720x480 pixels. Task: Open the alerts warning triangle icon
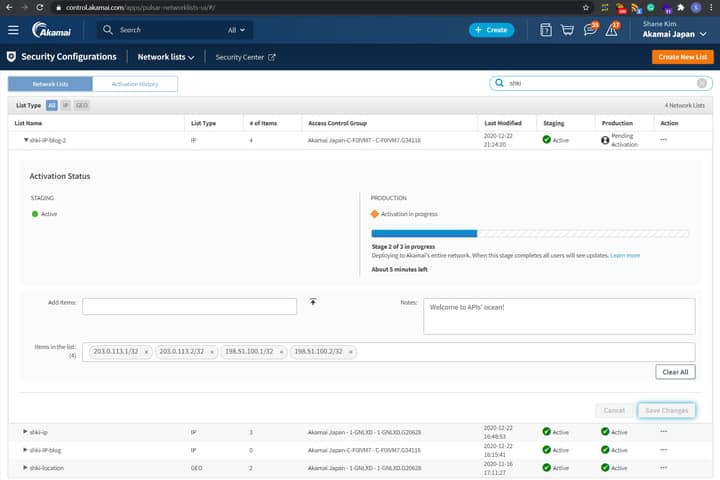point(612,30)
